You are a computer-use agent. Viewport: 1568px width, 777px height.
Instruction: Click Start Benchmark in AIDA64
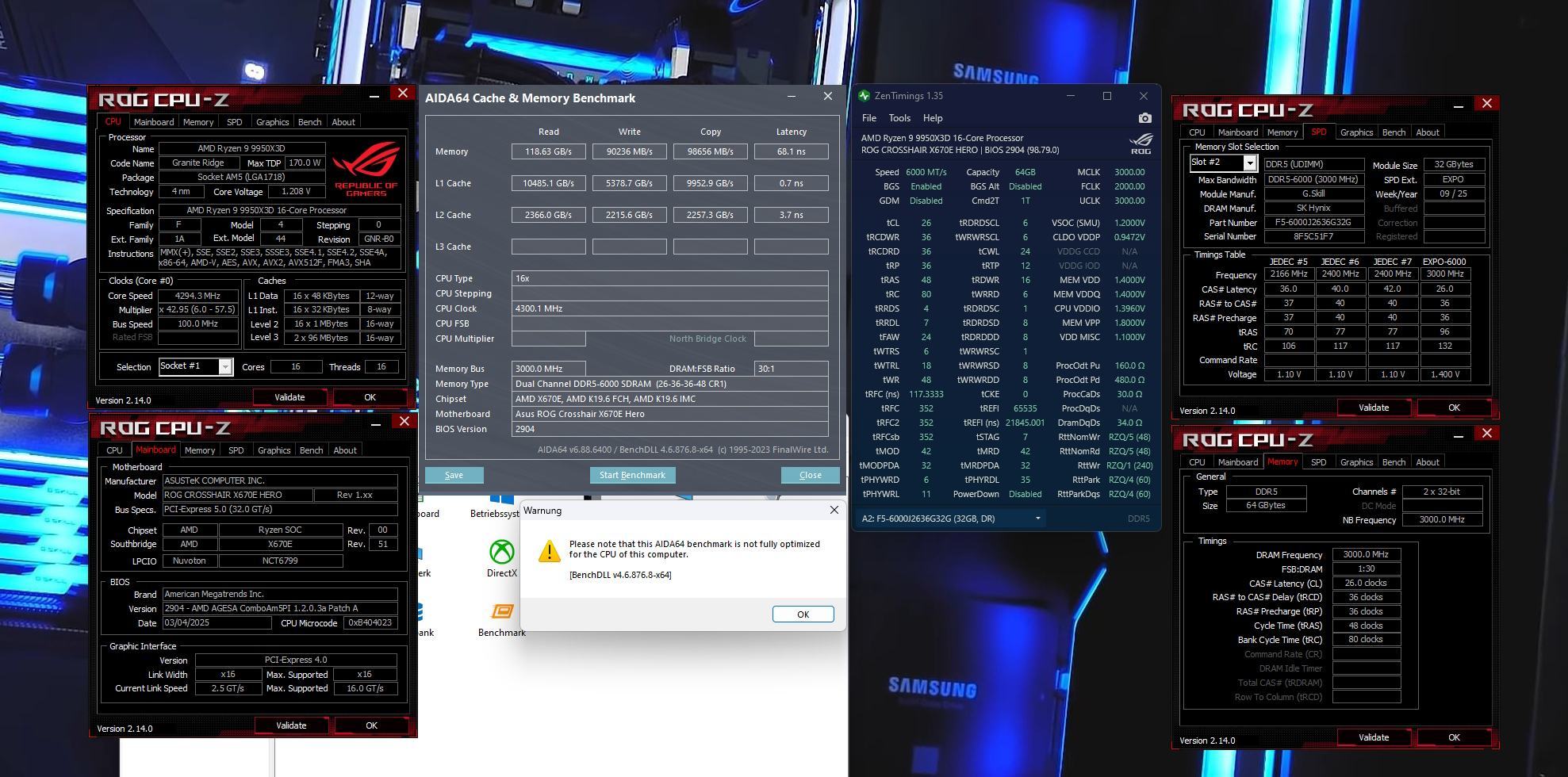pyautogui.click(x=632, y=475)
